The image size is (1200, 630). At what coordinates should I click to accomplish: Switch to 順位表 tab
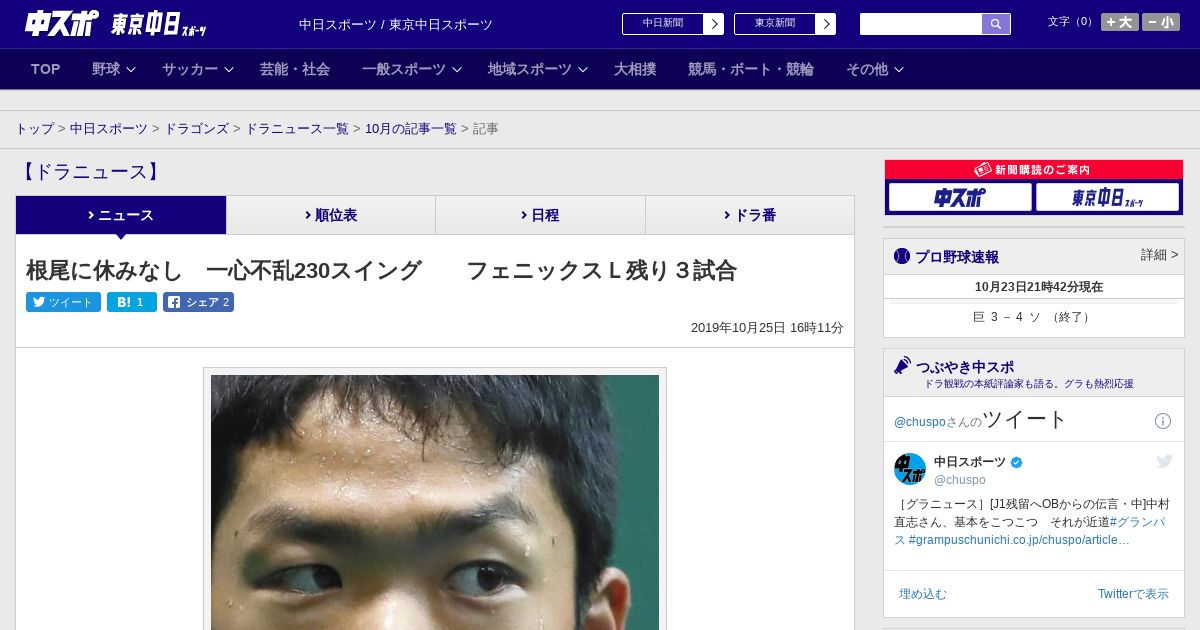[x=331, y=215]
